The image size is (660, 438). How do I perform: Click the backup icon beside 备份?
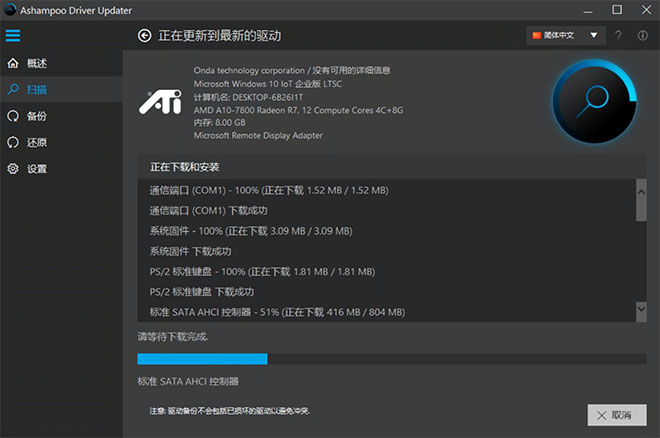(13, 116)
